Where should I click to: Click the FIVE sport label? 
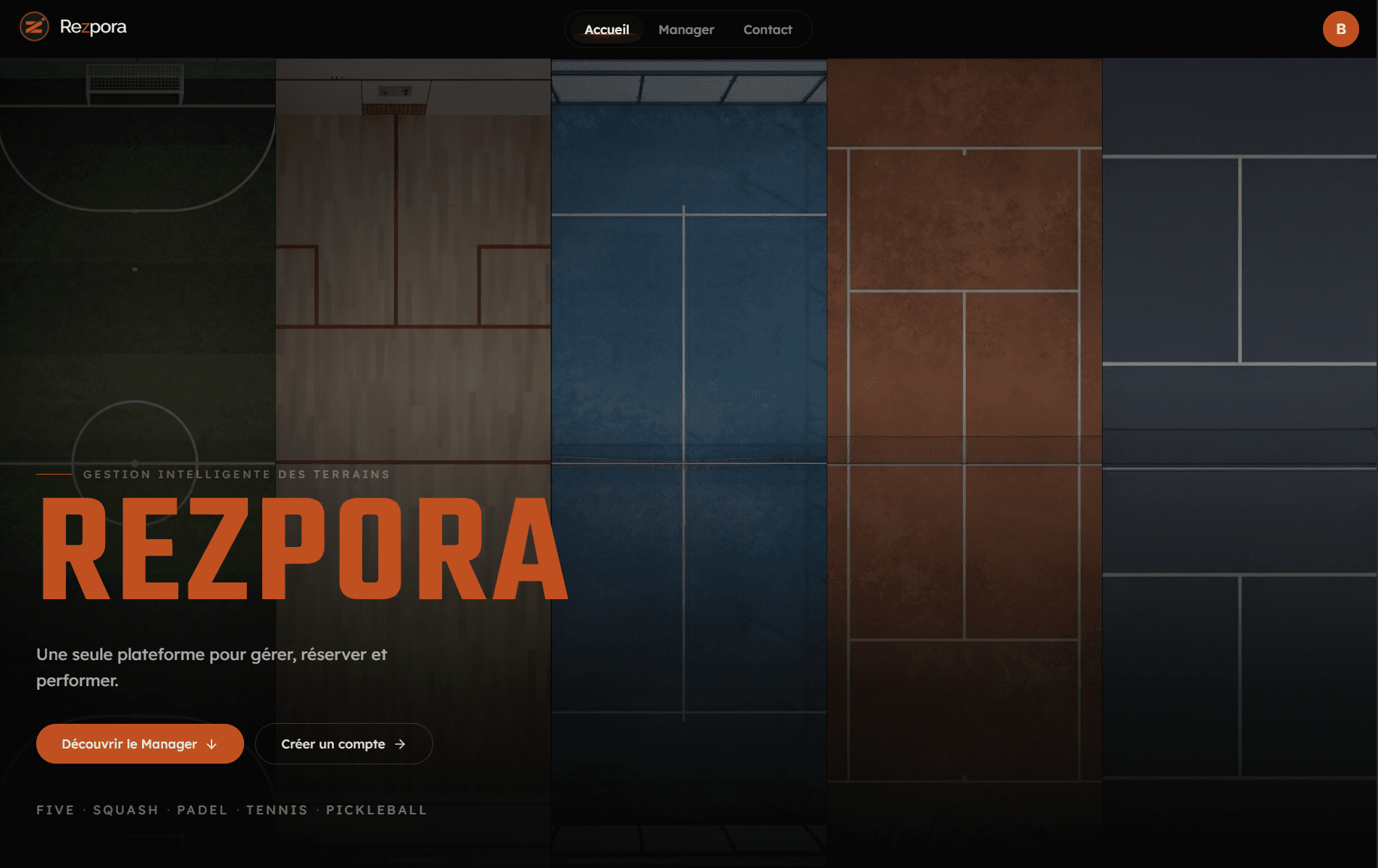pyautogui.click(x=55, y=810)
